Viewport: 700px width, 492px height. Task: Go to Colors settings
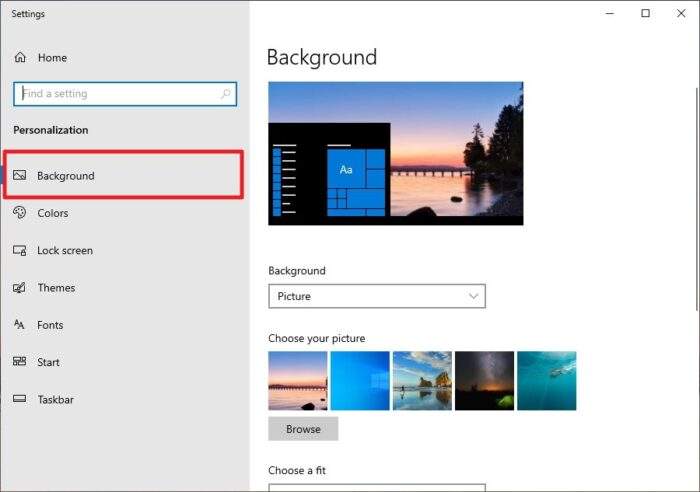[123, 213]
